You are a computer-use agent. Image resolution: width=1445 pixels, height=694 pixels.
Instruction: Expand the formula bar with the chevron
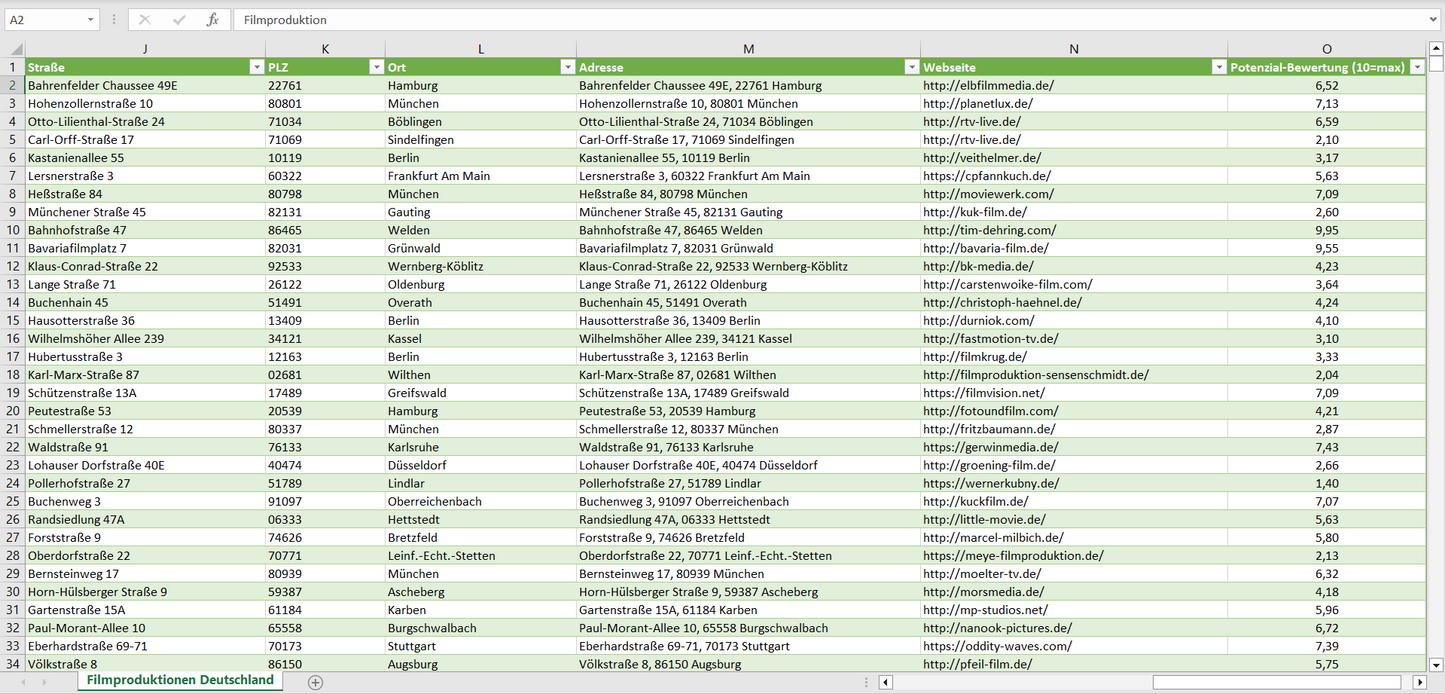point(1434,20)
